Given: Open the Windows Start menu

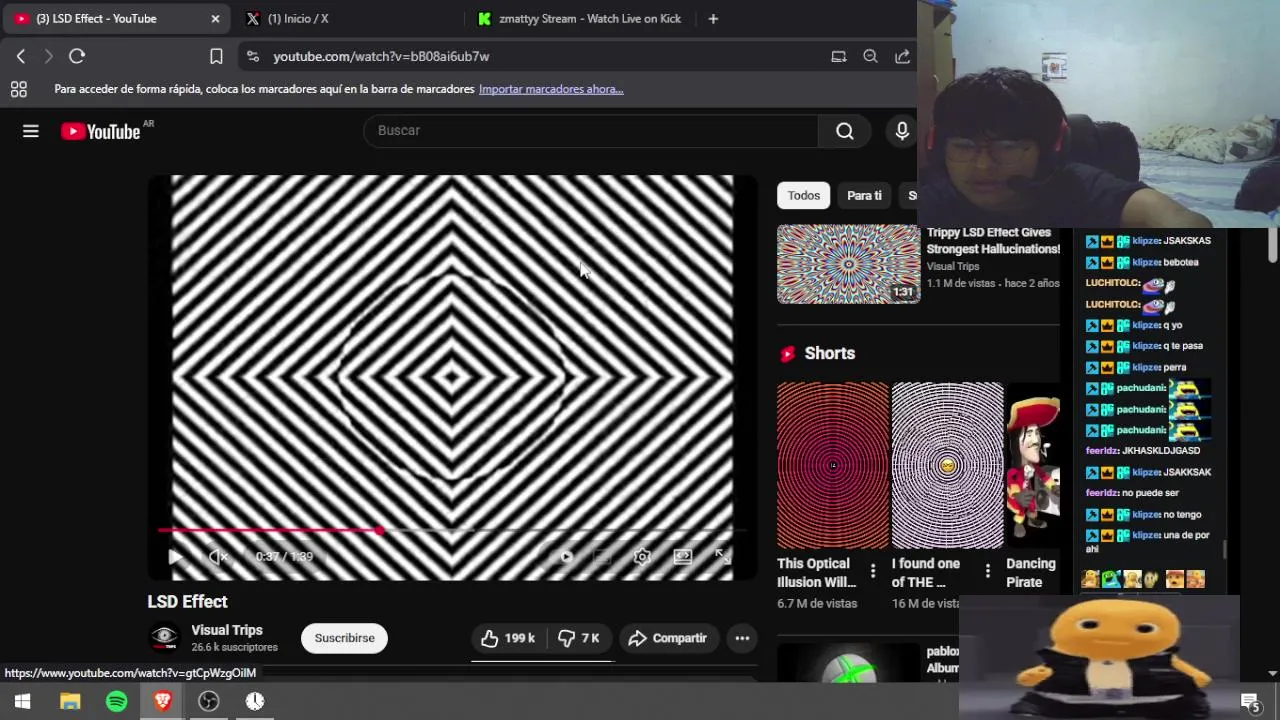Looking at the screenshot, I should point(22,702).
